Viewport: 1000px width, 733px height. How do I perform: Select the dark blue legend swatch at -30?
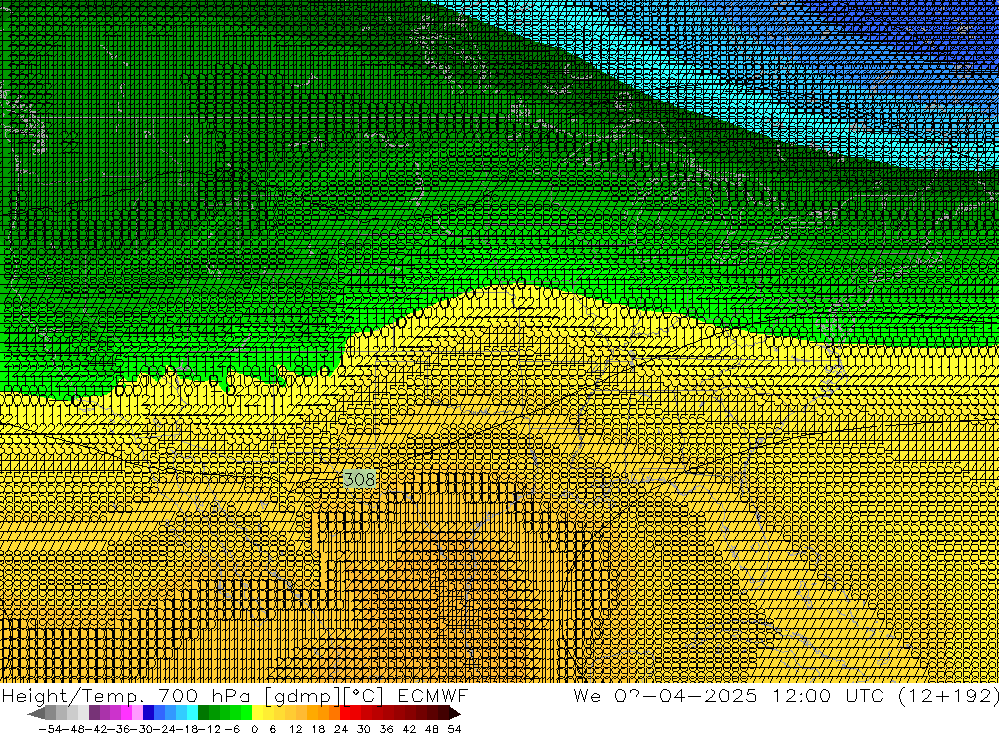click(148, 713)
